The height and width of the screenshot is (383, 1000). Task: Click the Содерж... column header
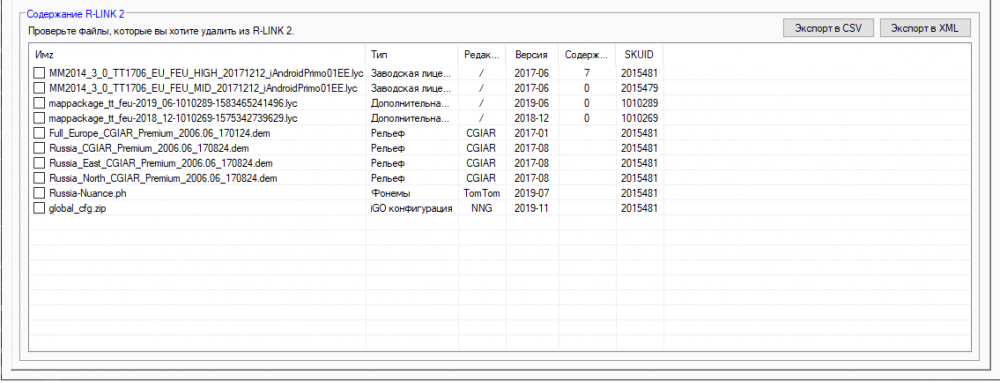click(x=587, y=54)
